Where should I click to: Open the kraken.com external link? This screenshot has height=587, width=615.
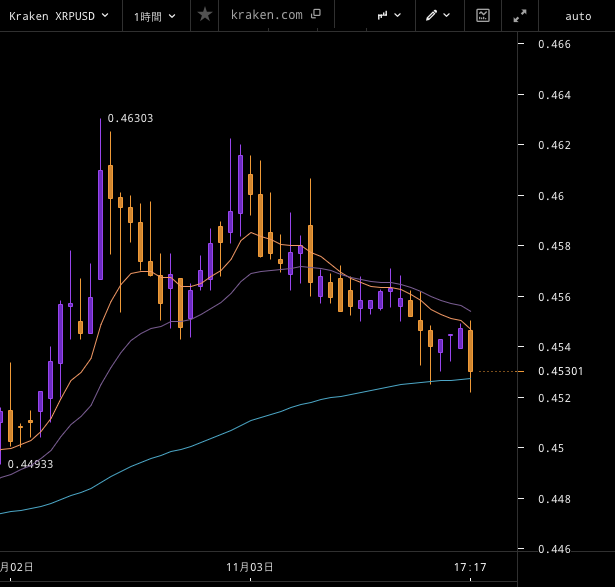276,15
